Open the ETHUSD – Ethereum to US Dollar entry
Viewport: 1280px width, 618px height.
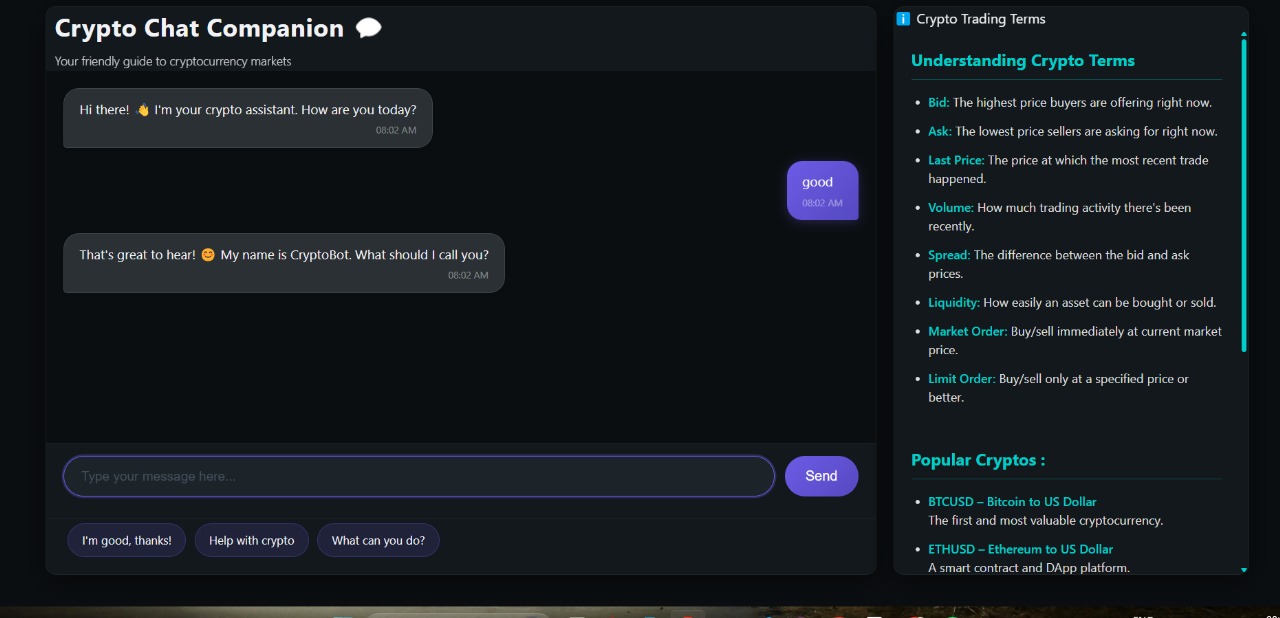(1020, 549)
